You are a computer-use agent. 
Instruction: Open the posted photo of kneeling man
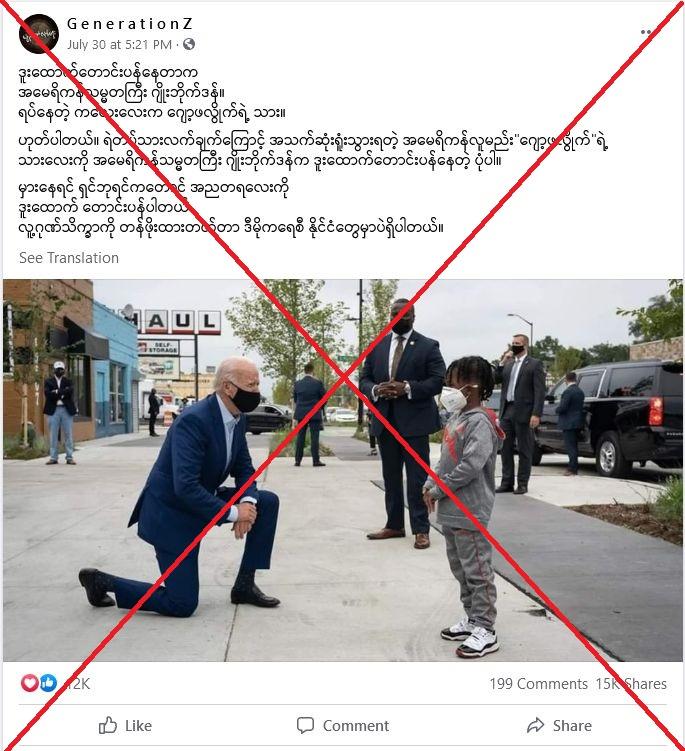pos(342,470)
